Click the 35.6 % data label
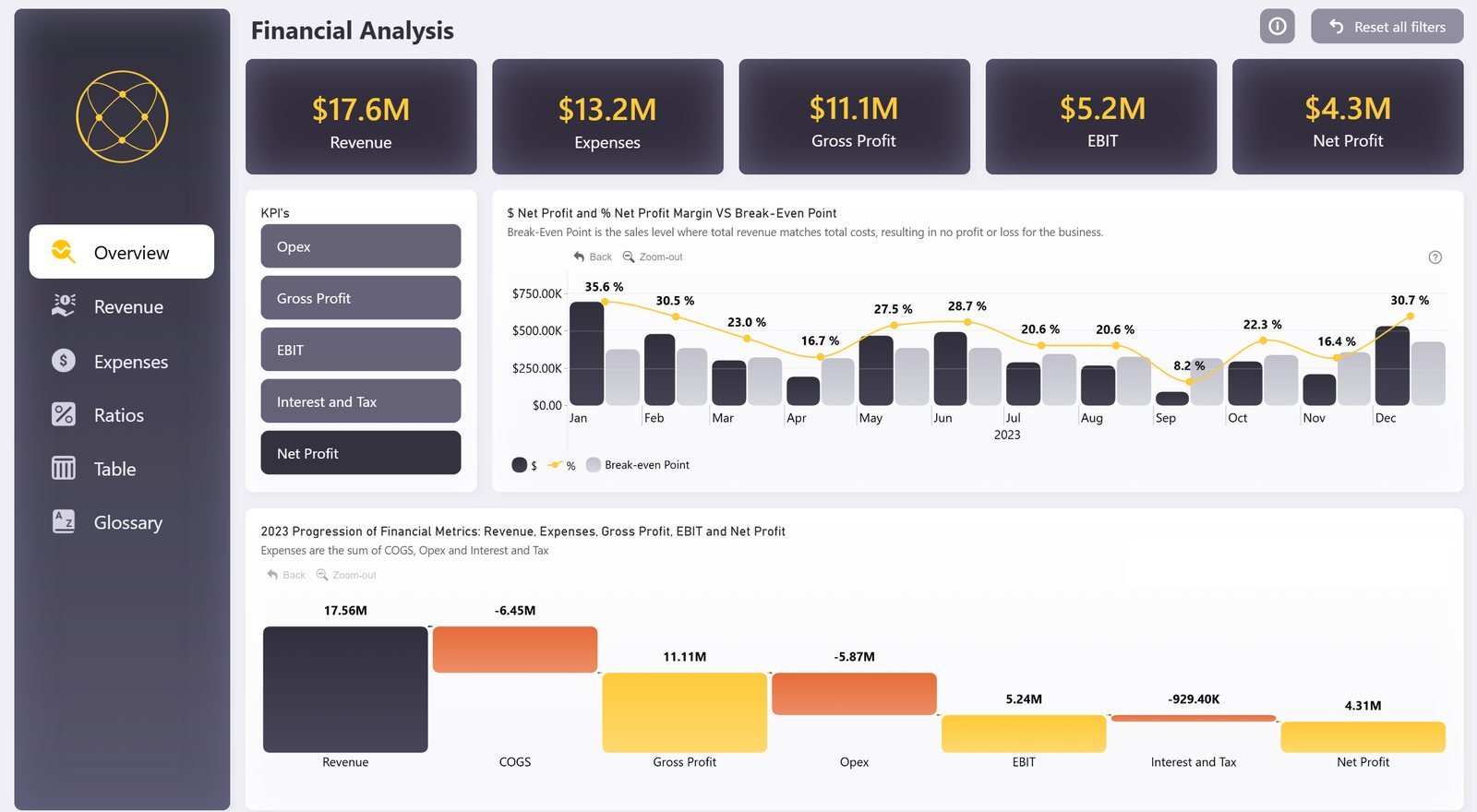 point(604,287)
